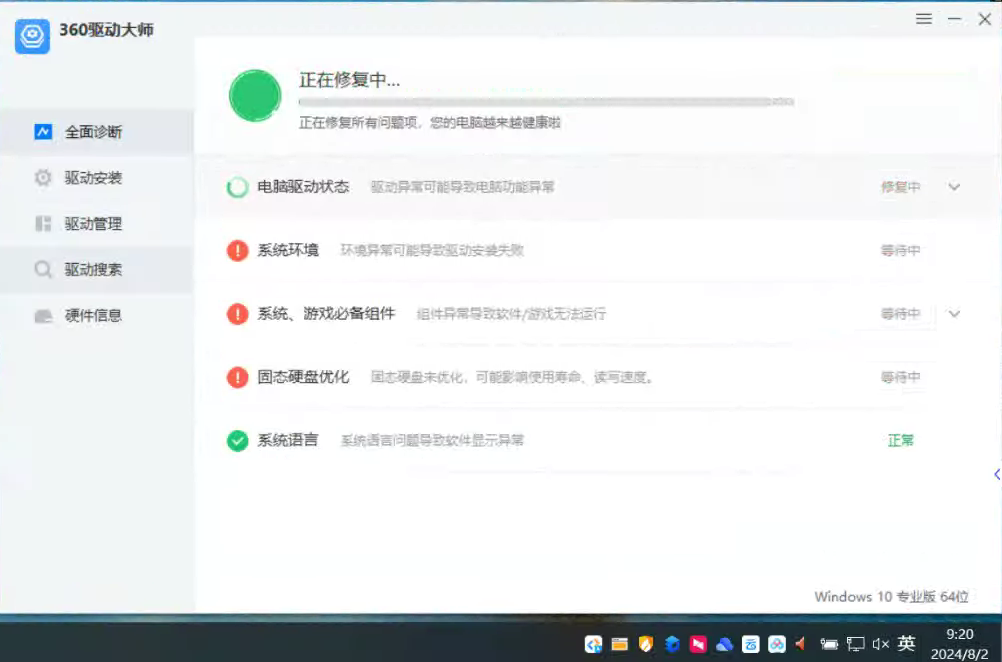
Task: Click the 360驱动大师 logo icon
Action: pyautogui.click(x=32, y=36)
